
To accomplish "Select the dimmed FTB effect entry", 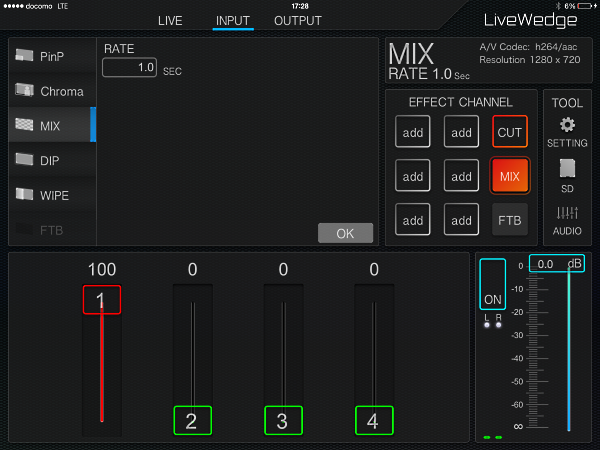I will coord(52,230).
